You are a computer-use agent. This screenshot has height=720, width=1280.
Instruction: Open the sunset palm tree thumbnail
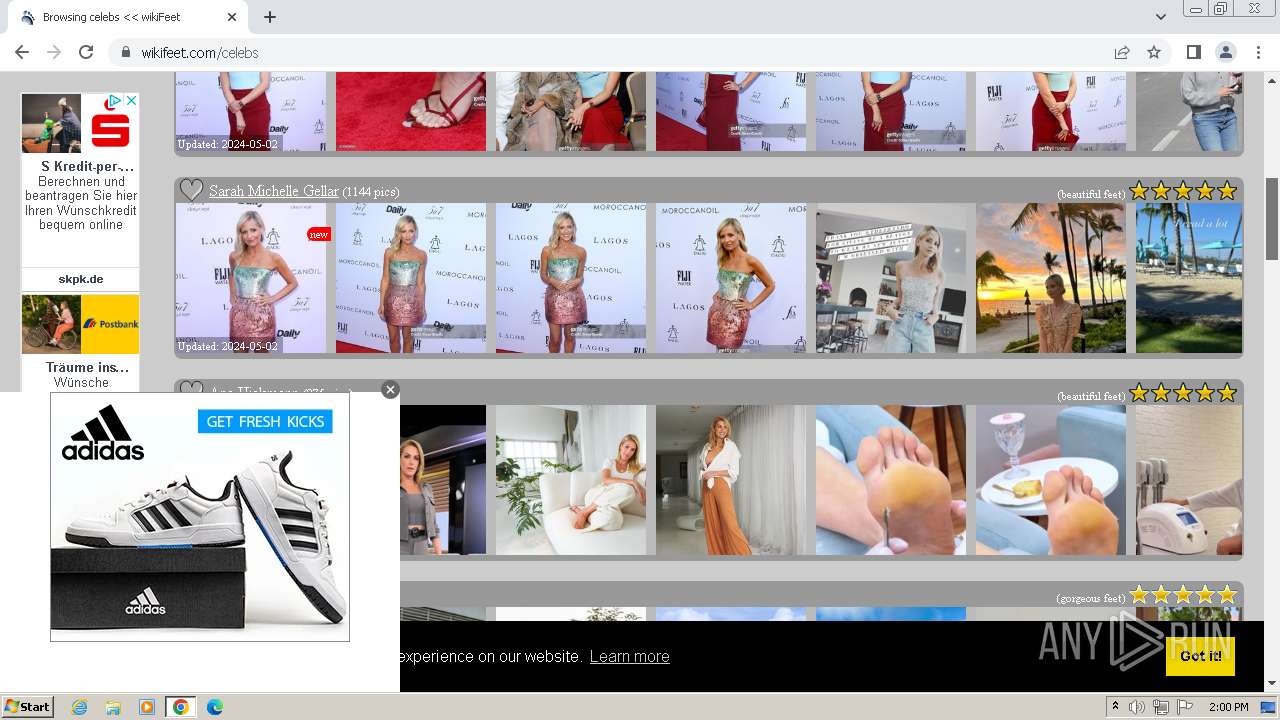click(x=1051, y=278)
